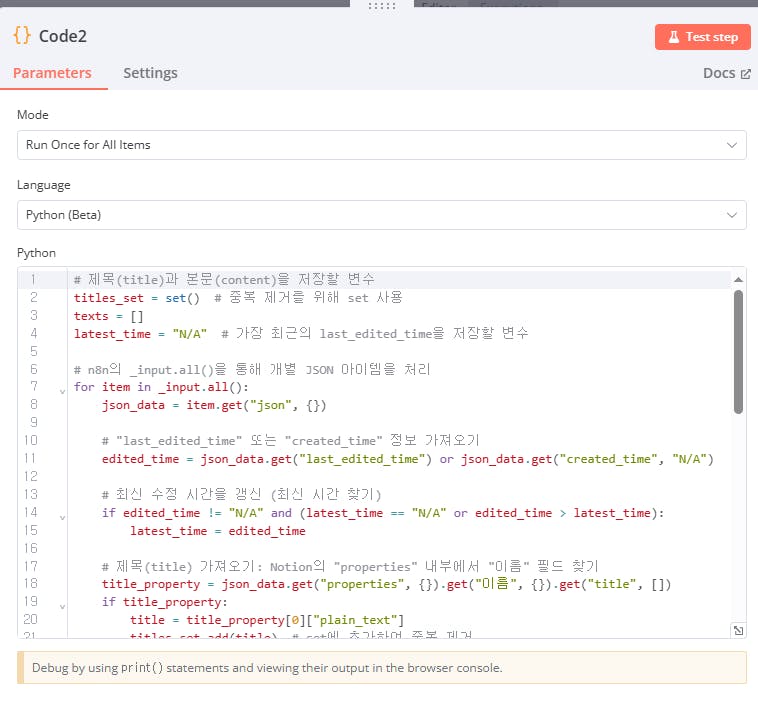Viewport: 758px width, 715px height.
Task: Click the flask icon in Test step
Action: 673,37
